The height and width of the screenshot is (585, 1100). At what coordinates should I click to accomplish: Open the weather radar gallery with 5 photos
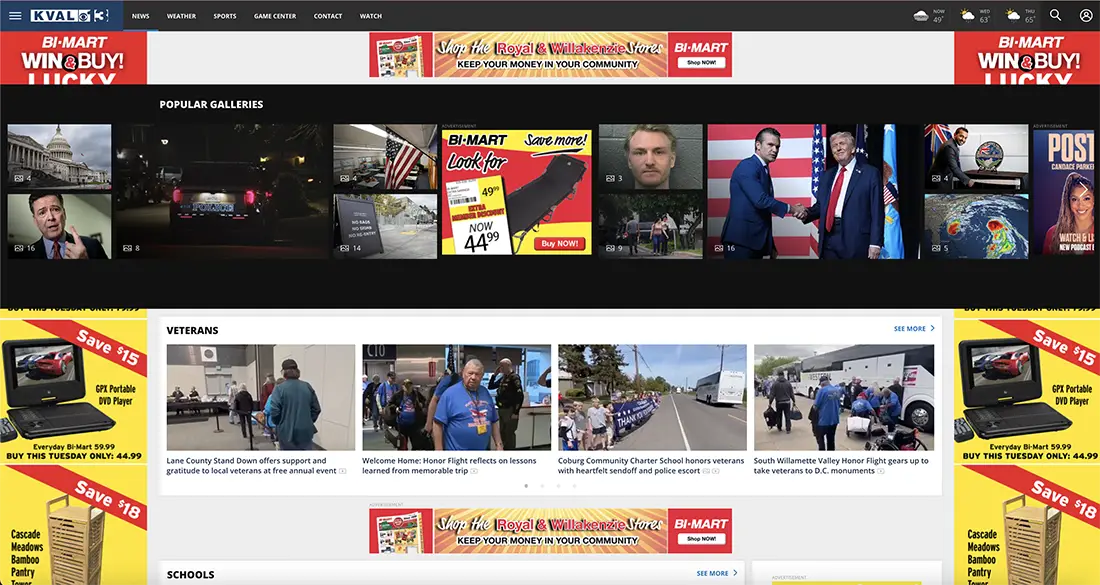coord(977,227)
